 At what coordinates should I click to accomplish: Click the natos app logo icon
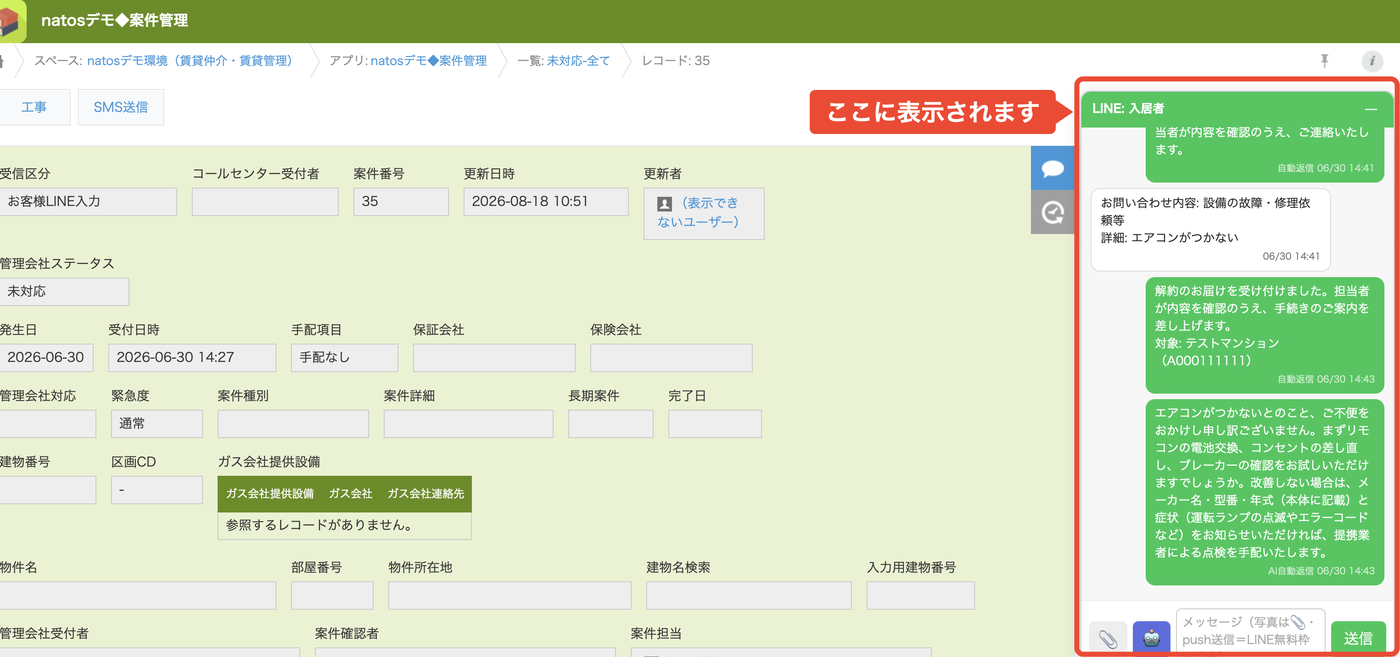pos(12,21)
